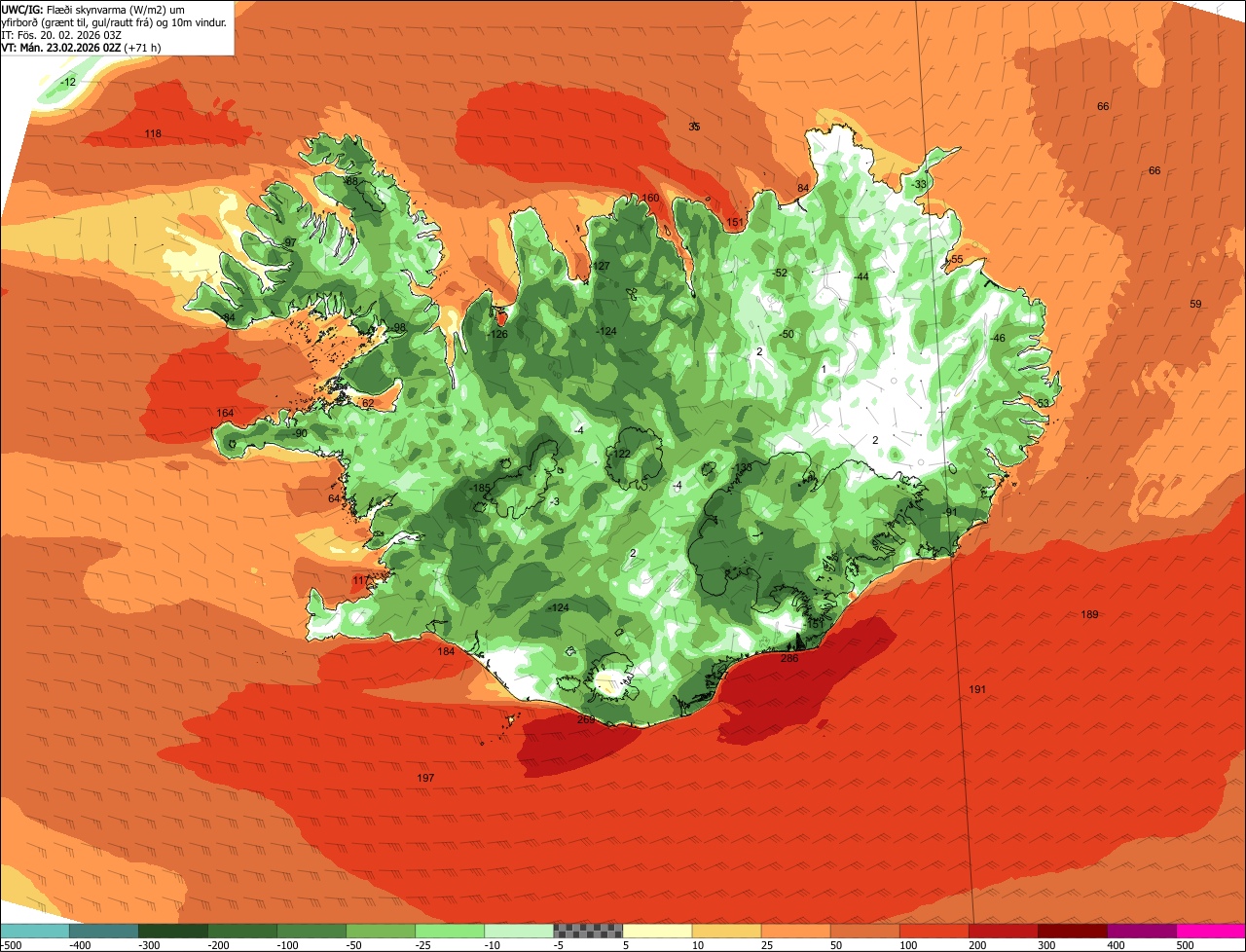
Task: Click the map value '117' on the southwest peninsula
Action: click(x=360, y=581)
